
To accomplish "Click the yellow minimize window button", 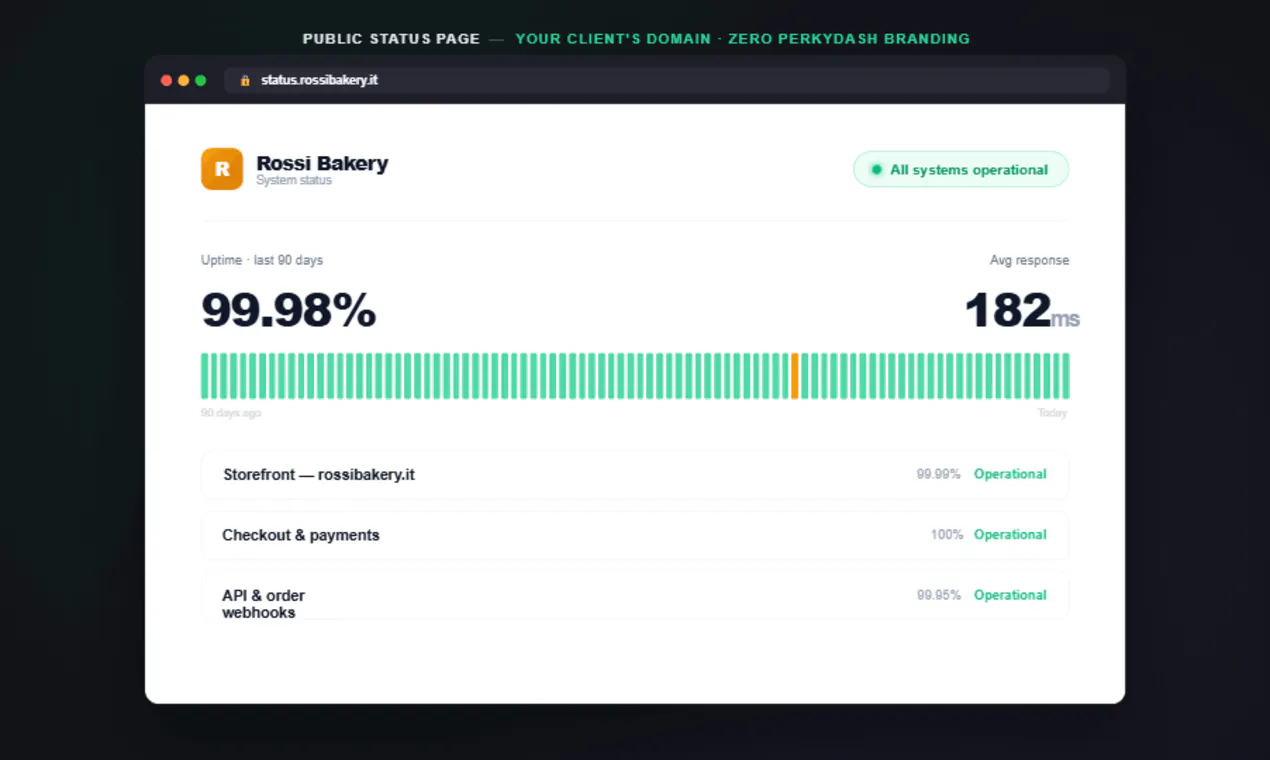I will 184,80.
